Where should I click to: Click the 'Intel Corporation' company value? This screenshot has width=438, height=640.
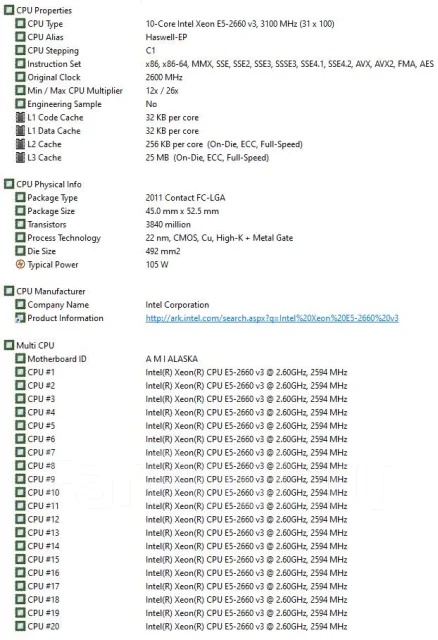point(177,305)
